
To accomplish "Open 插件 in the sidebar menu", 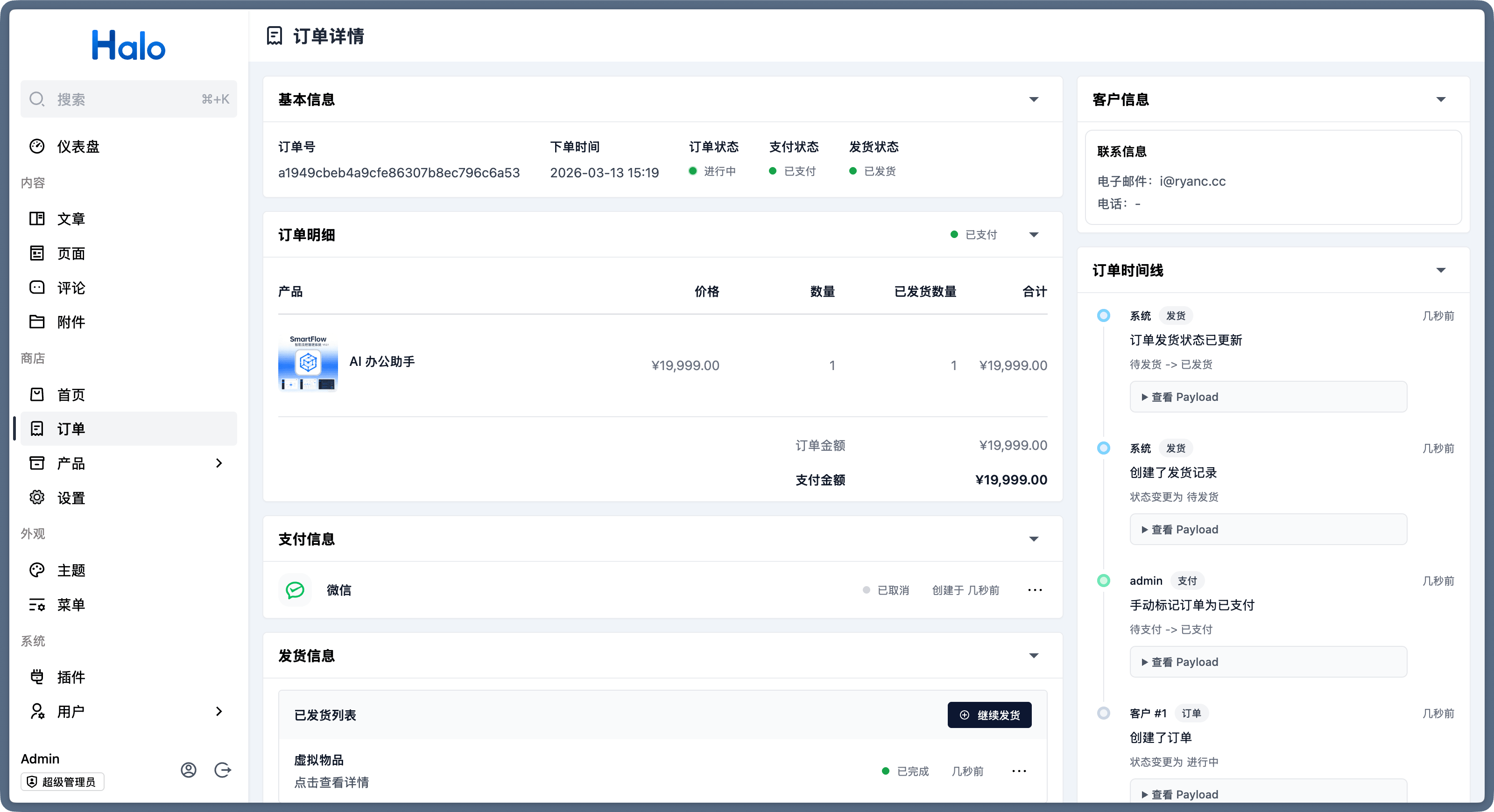I will point(71,677).
